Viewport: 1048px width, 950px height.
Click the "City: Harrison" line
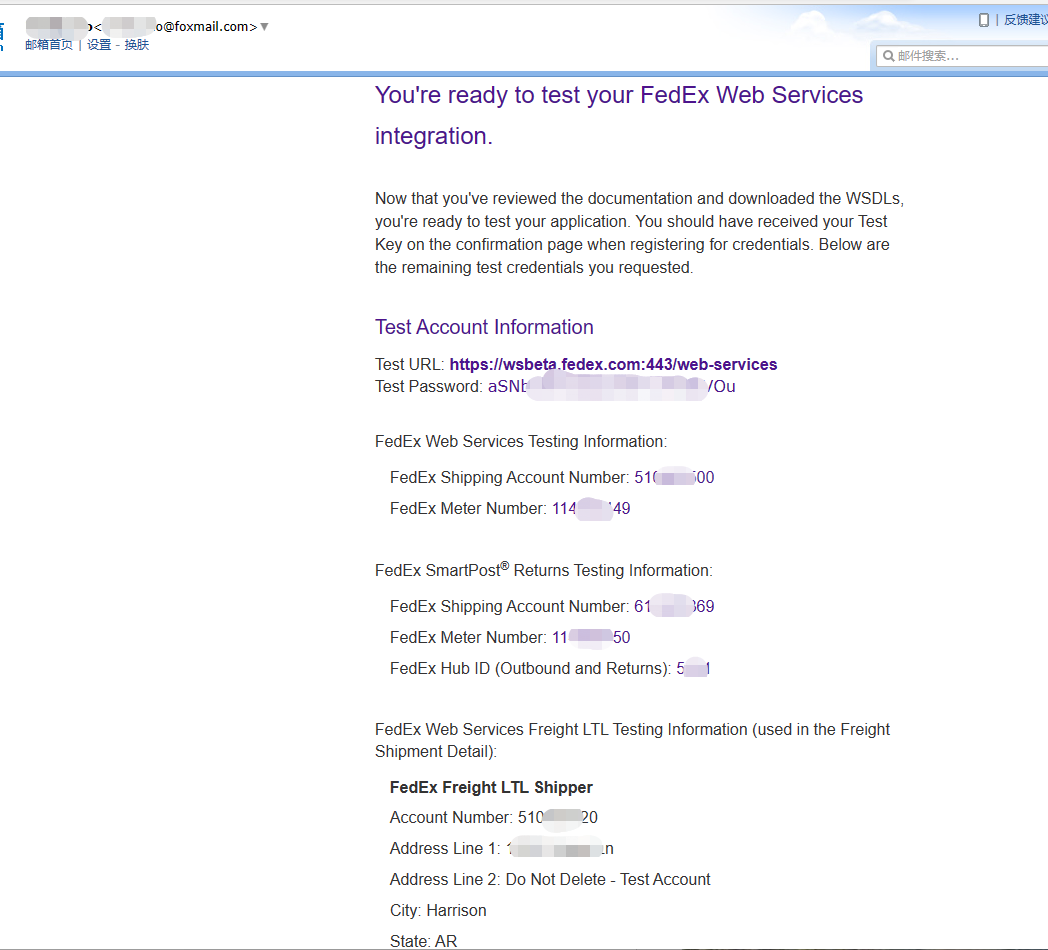pyautogui.click(x=438, y=911)
